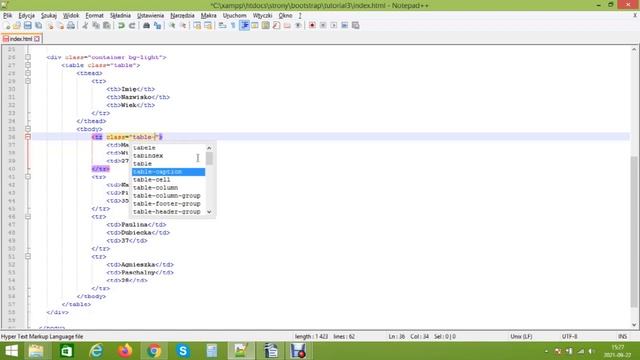The width and height of the screenshot is (640, 360).
Task: Cut selection using the scissors icon
Action: [85, 25]
